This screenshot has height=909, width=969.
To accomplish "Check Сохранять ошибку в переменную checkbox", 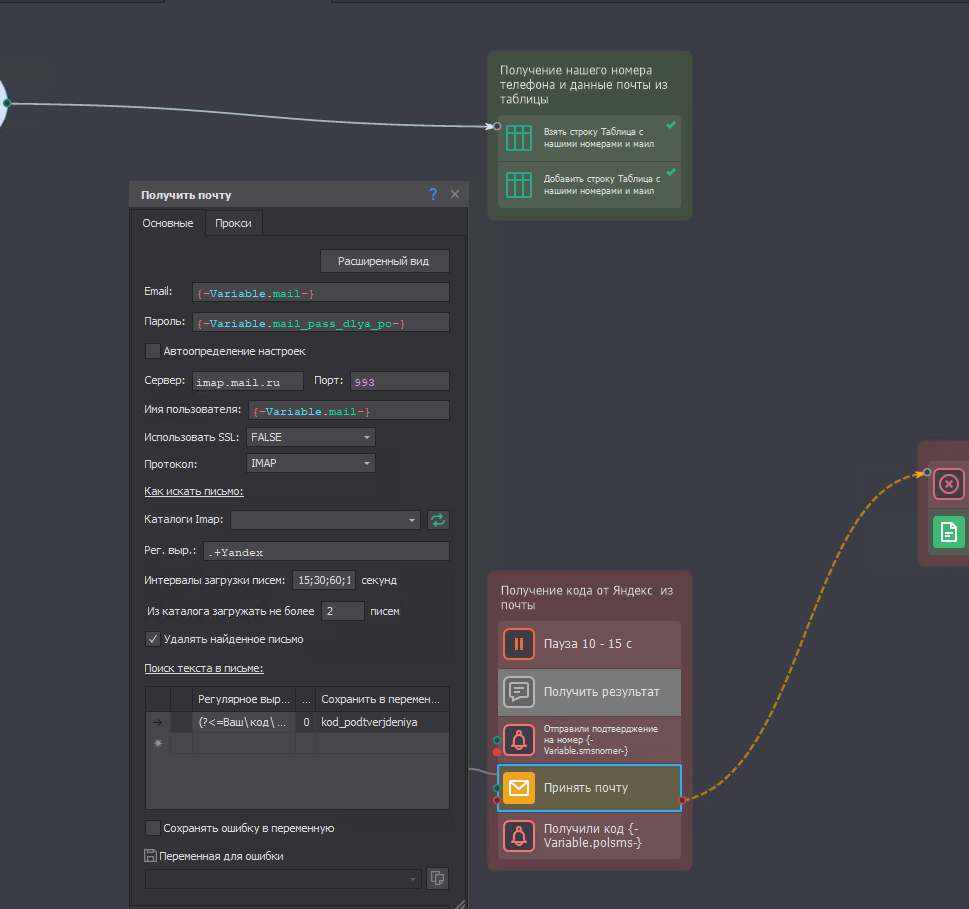I will pyautogui.click(x=153, y=828).
